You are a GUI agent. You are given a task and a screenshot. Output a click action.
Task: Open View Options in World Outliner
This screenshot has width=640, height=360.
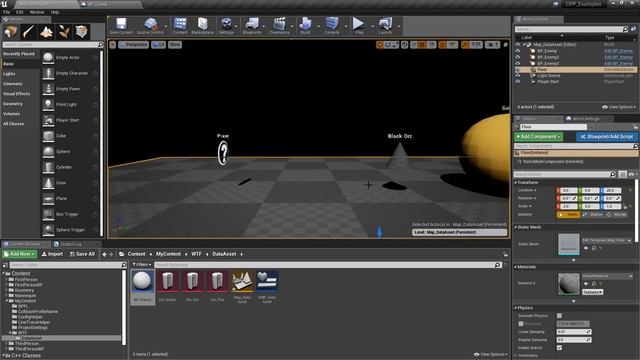pyautogui.click(x=619, y=107)
